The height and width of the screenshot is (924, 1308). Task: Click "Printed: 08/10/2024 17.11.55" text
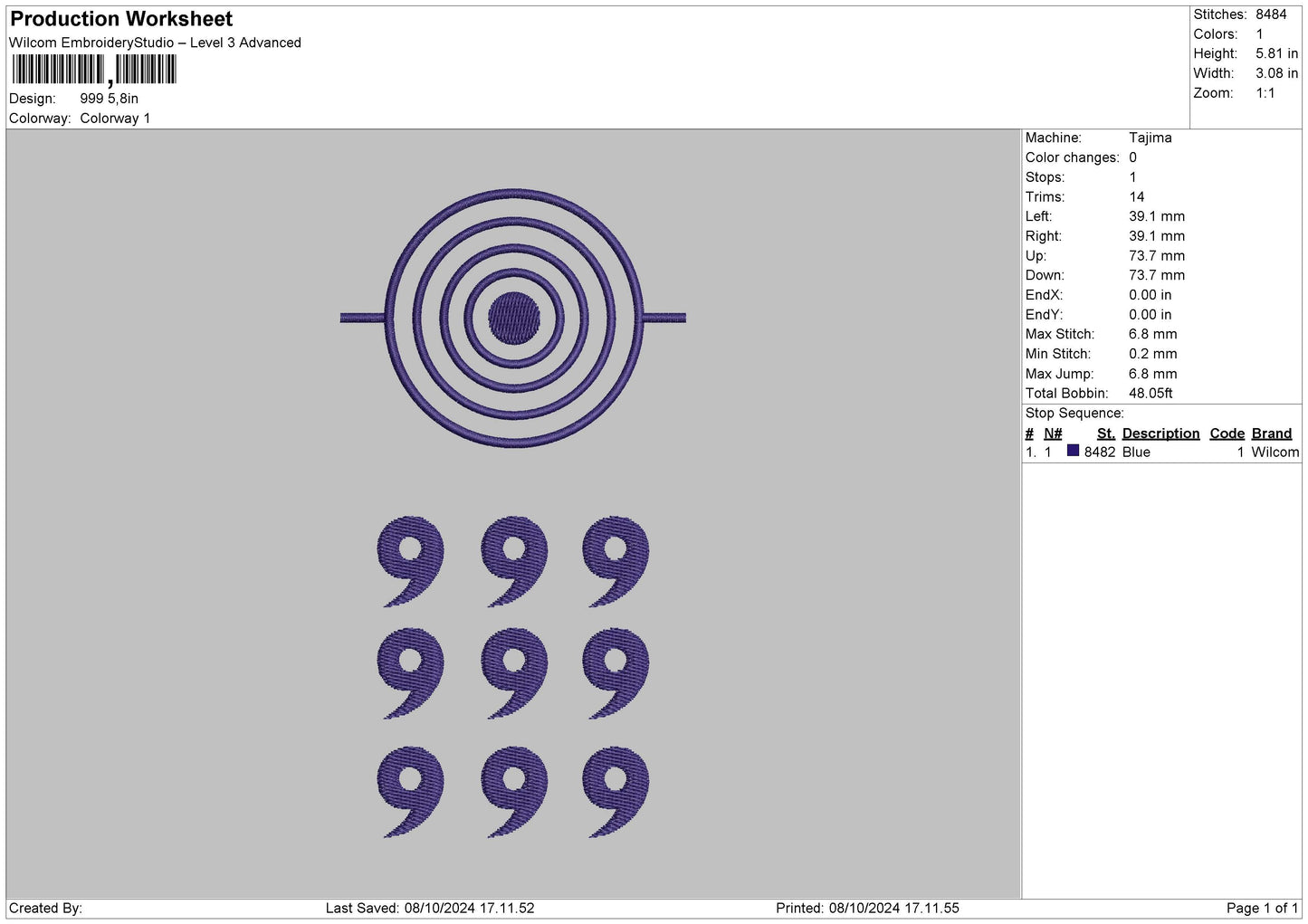[867, 909]
